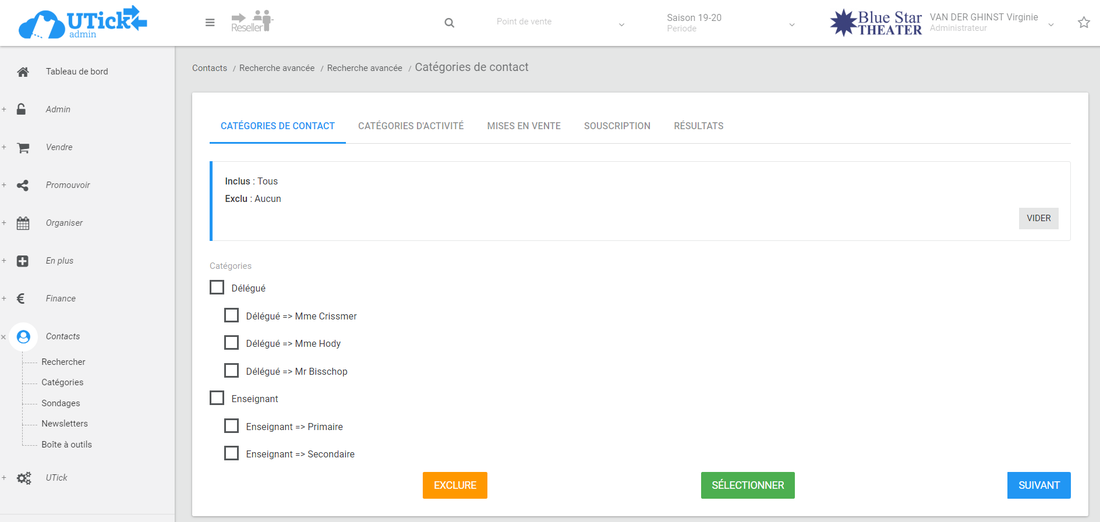Tick Délégué => Mme Hody checkbox

(x=232, y=343)
